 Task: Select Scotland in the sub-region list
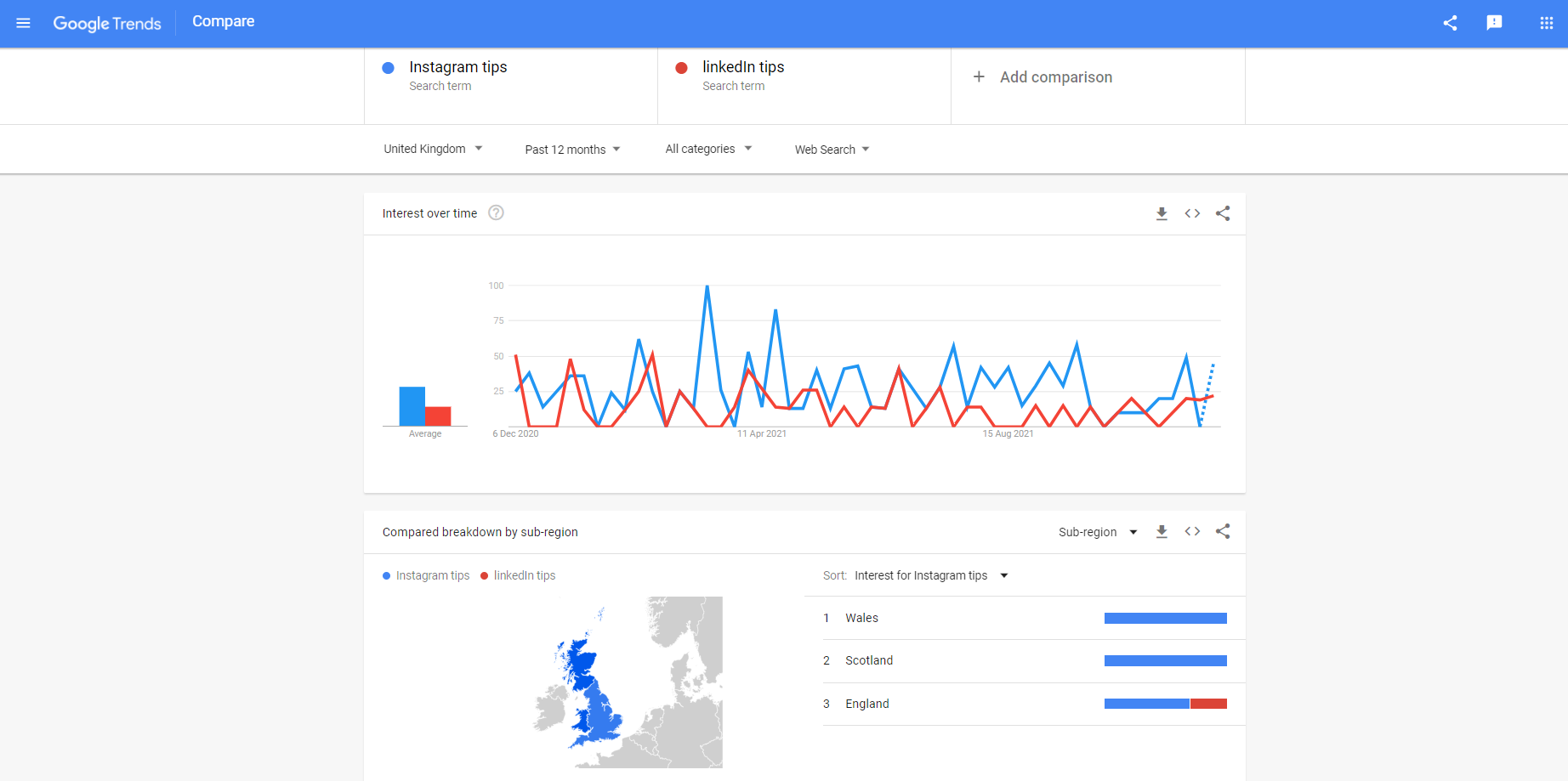pyautogui.click(x=1025, y=661)
